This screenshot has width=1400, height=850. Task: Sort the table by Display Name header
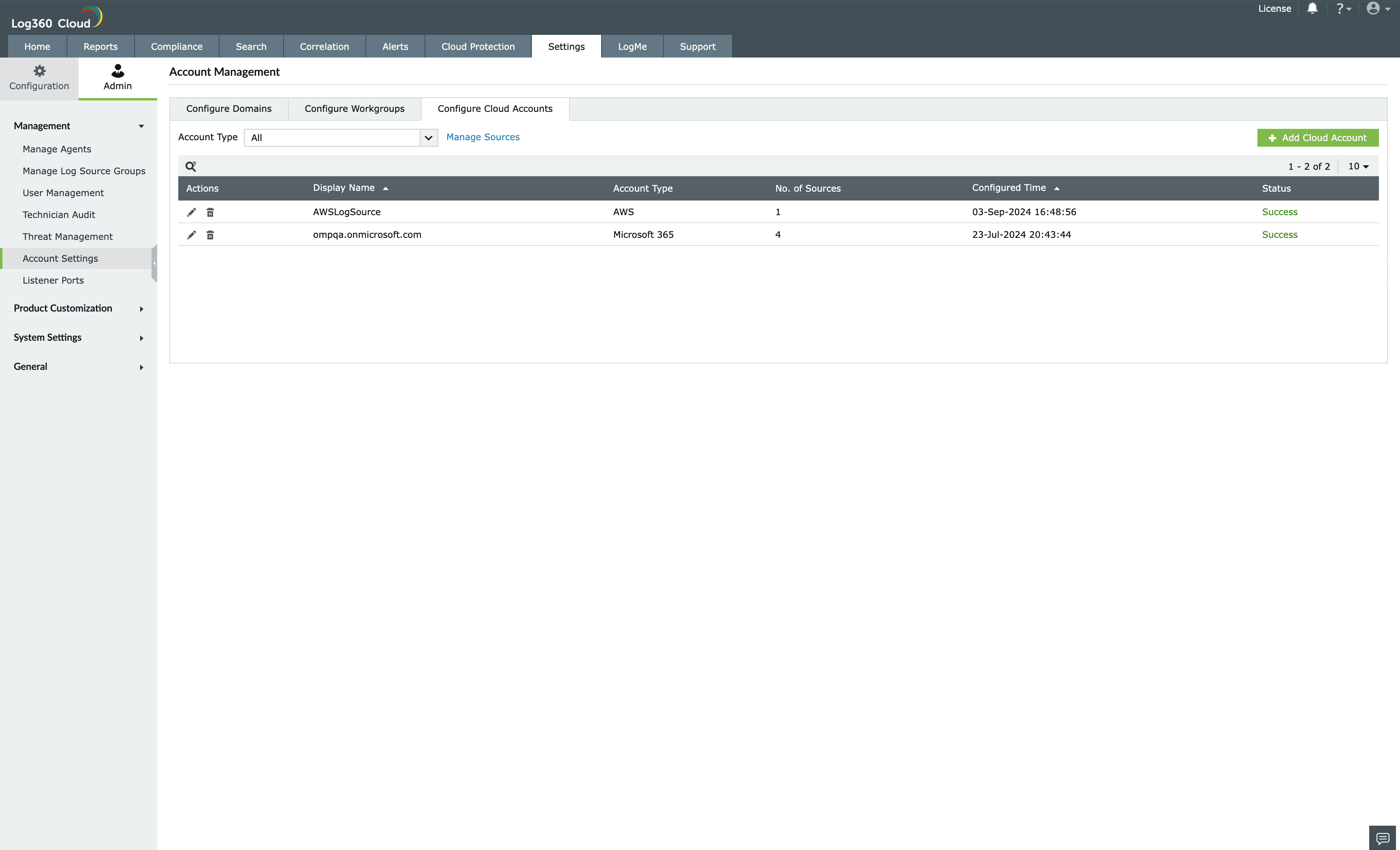click(x=344, y=188)
